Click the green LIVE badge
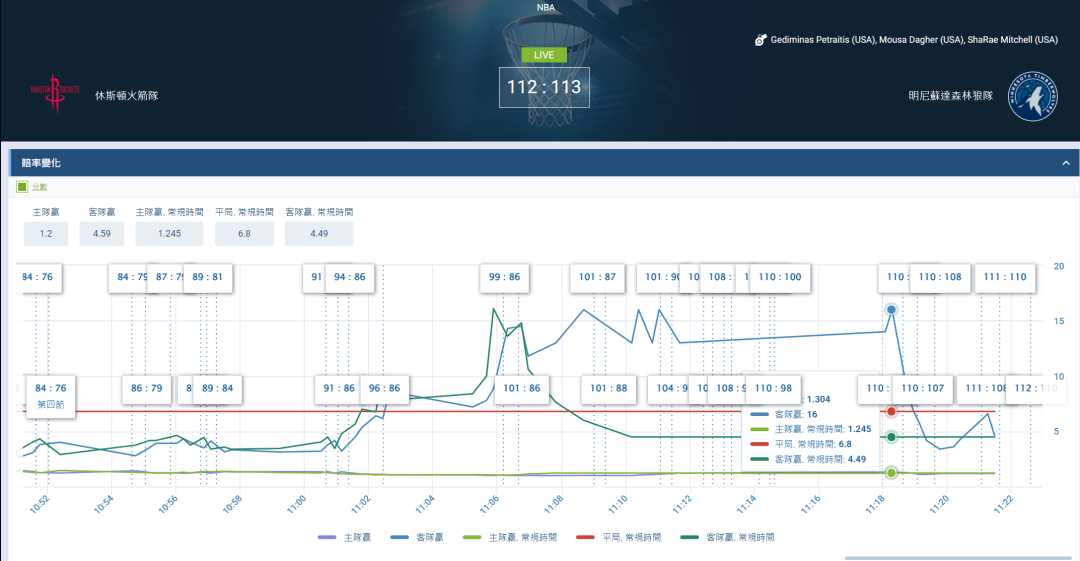 click(x=543, y=54)
